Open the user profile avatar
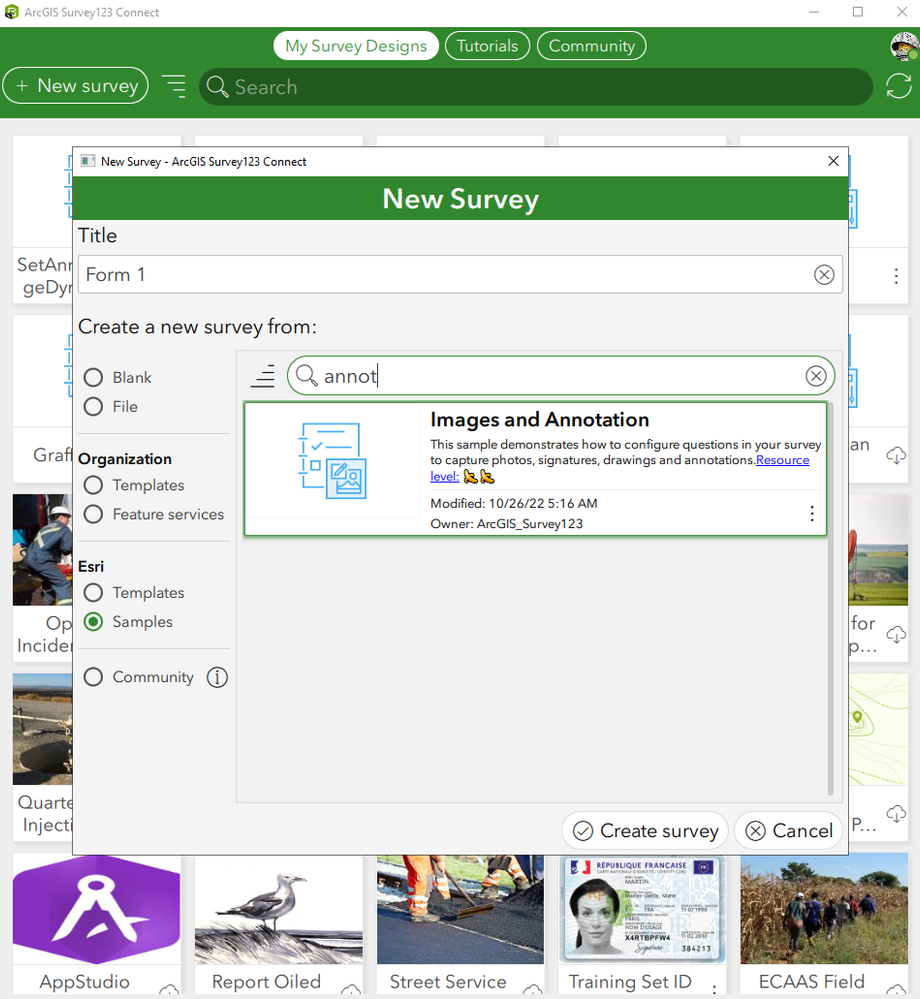 click(x=903, y=46)
